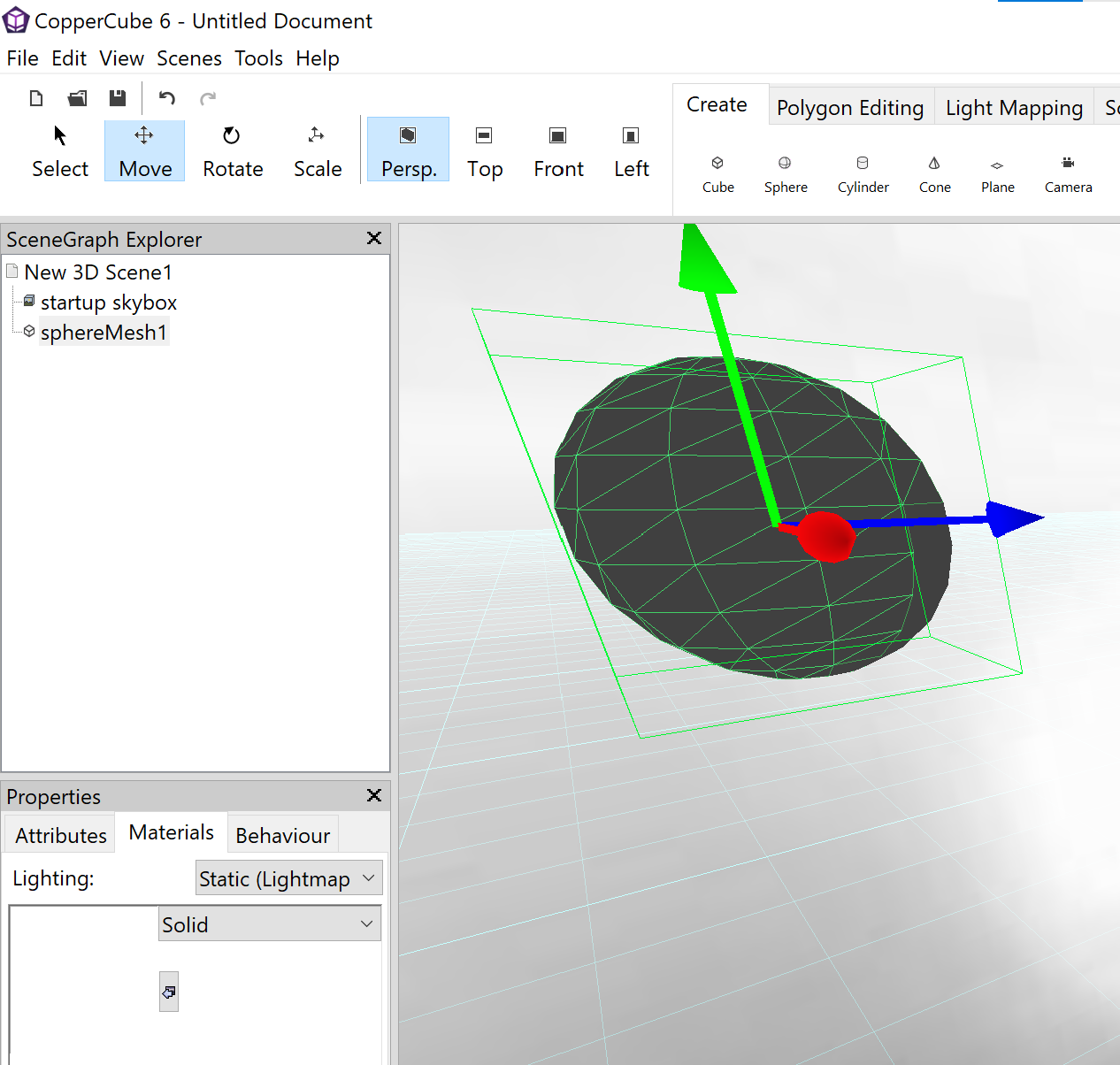This screenshot has width=1120, height=1065.
Task: Select sphereMesh1 in the scene graph
Action: tap(104, 333)
